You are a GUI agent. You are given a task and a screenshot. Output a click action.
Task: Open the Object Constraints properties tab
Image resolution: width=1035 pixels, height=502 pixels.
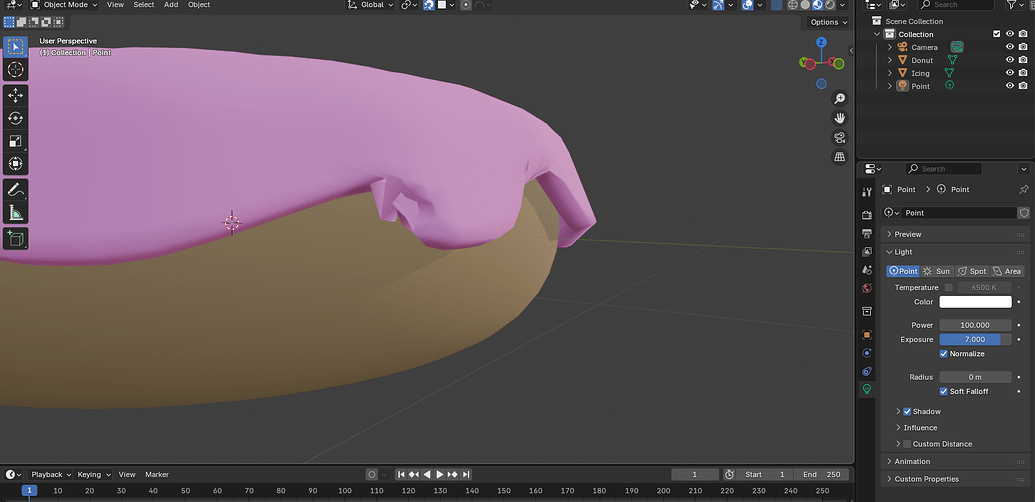pos(867,371)
